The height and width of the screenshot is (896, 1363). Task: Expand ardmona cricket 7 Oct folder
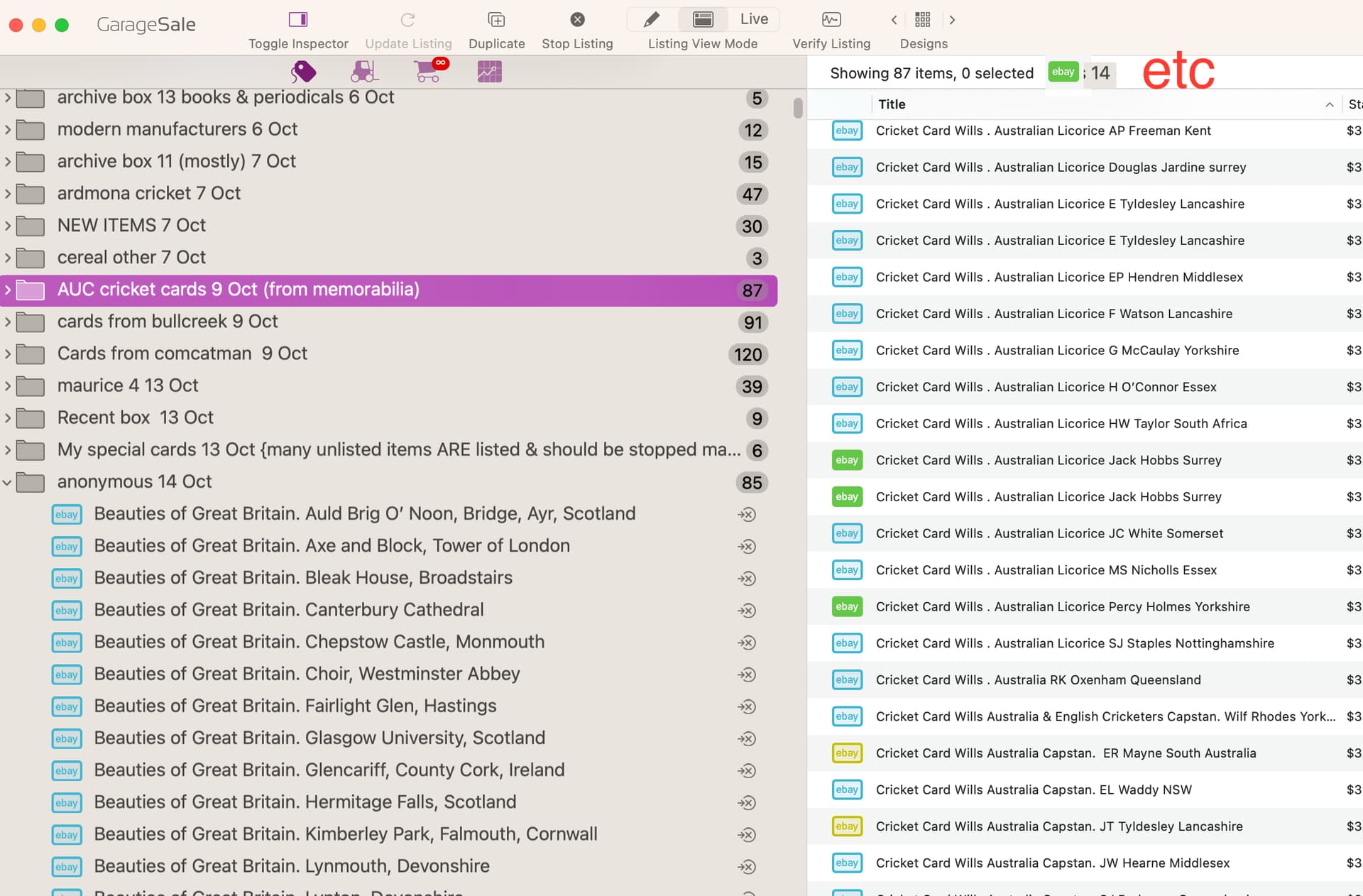(x=8, y=193)
